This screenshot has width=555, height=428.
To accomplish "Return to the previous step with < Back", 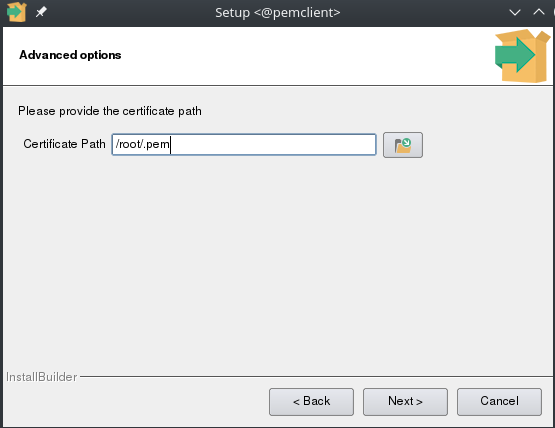I will (x=311, y=402).
